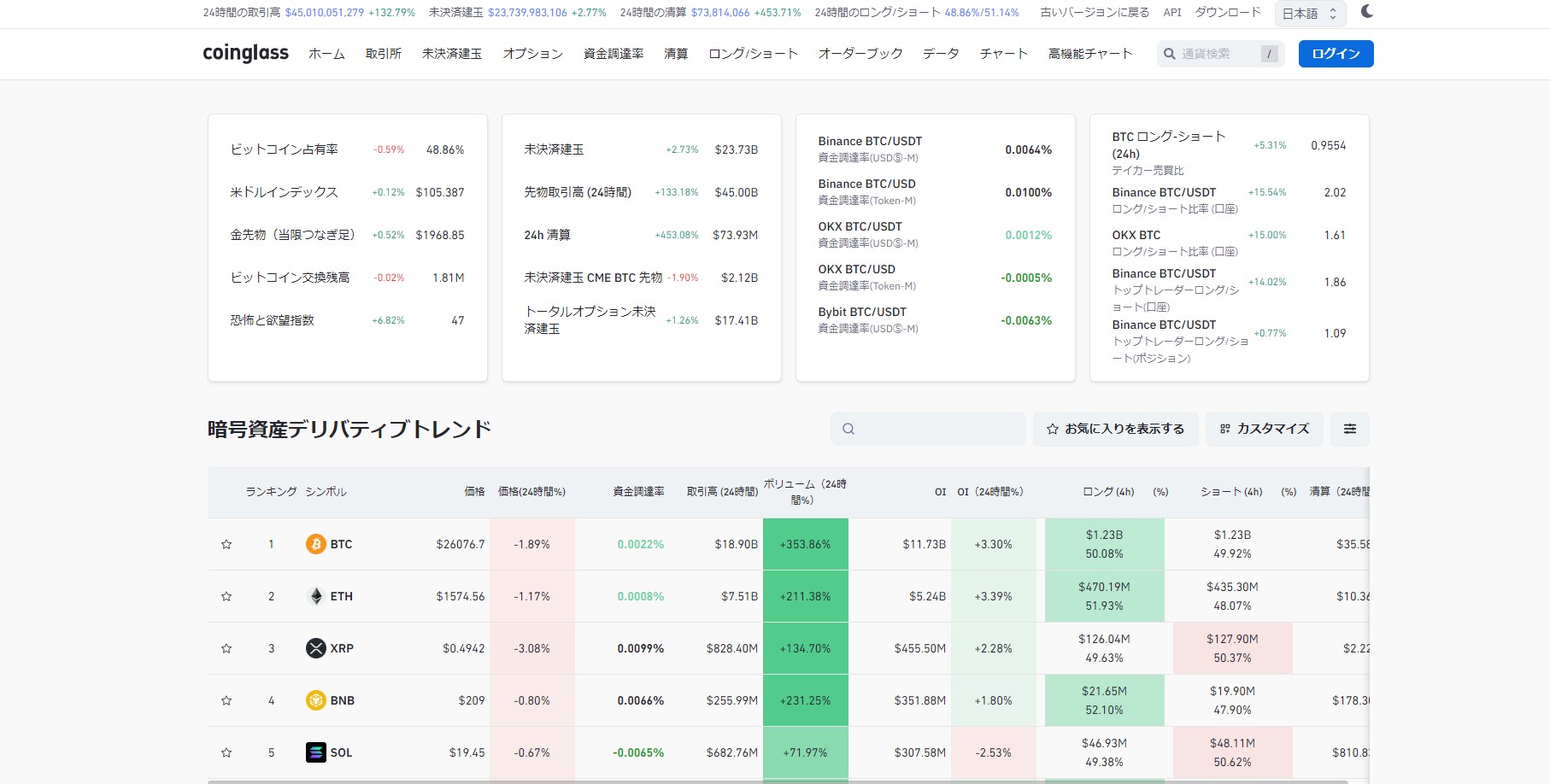Open the 日本語 language dropdown

(1310, 14)
